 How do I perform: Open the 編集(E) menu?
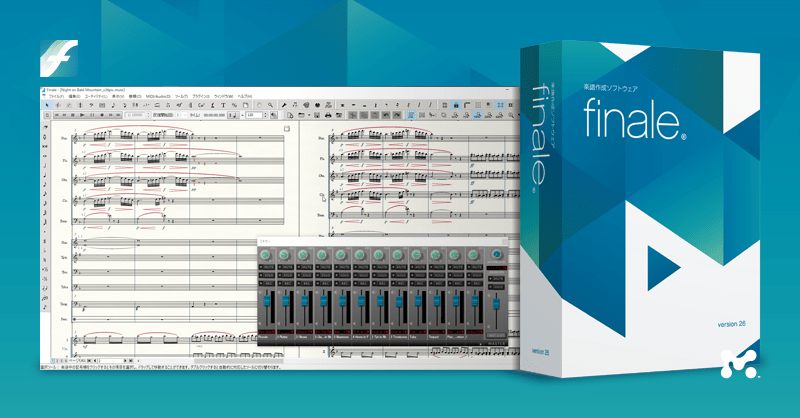pos(74,96)
